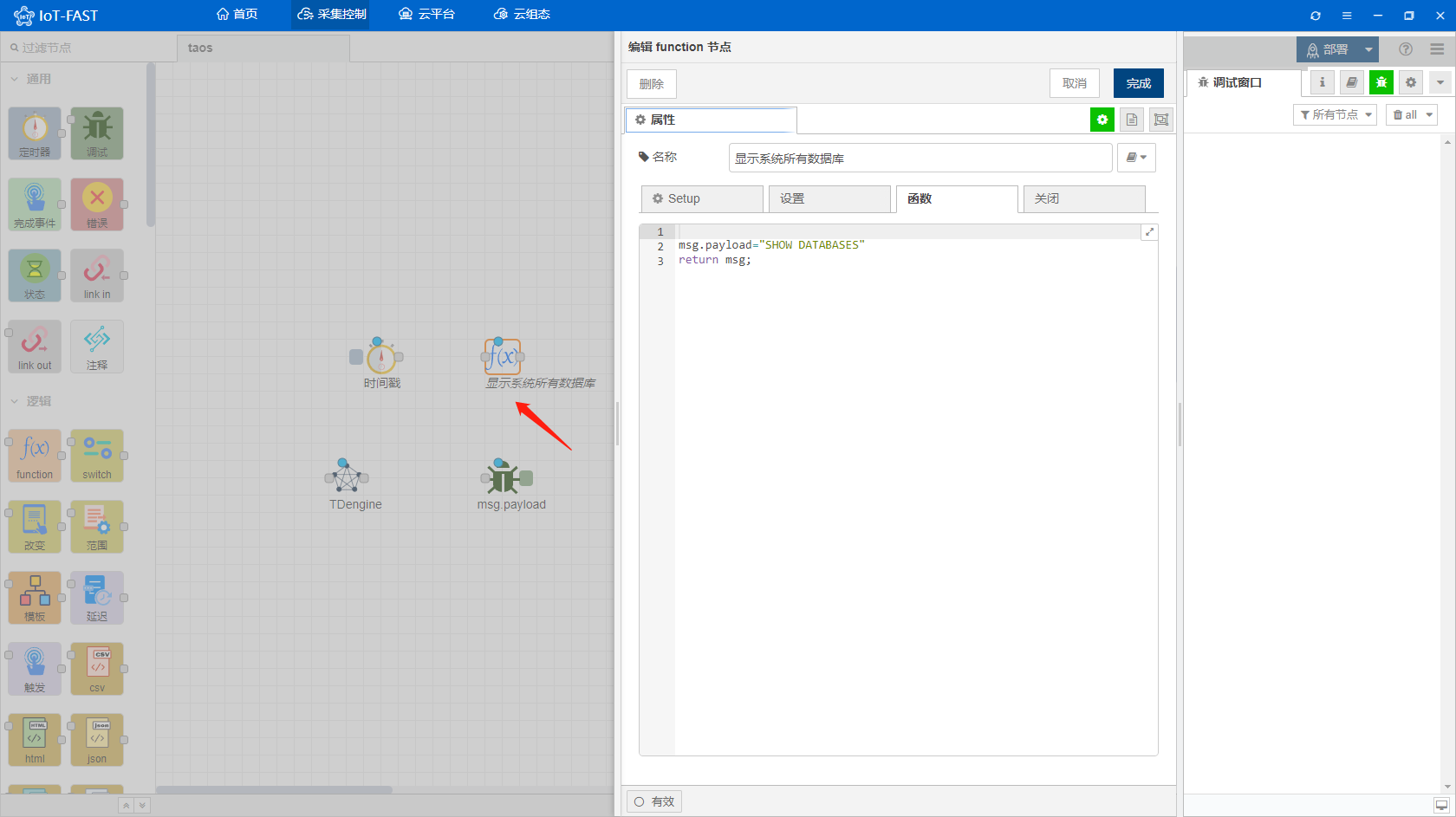The height and width of the screenshot is (817, 1456).
Task: Trigger the 时间戳 inject node button
Action: pyautogui.click(x=356, y=357)
